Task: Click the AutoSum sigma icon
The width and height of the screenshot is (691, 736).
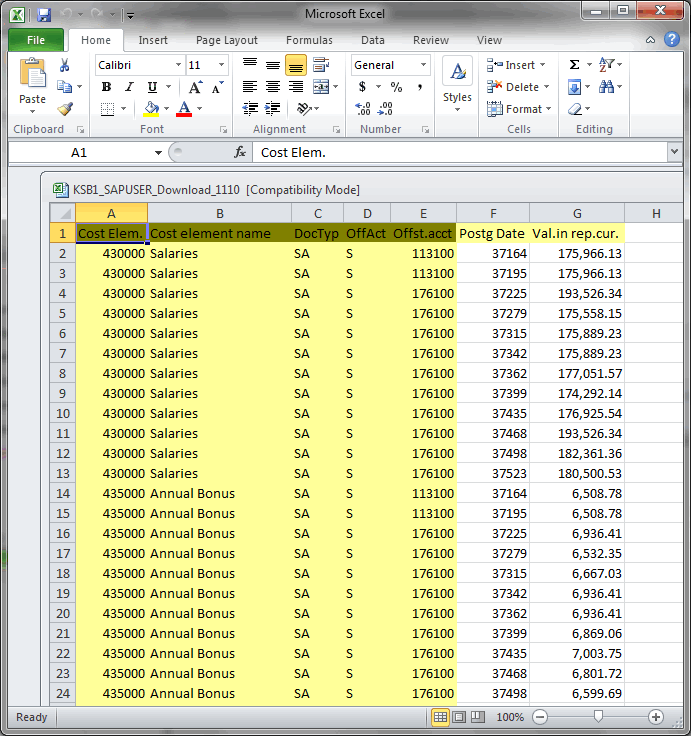Action: 575,65
